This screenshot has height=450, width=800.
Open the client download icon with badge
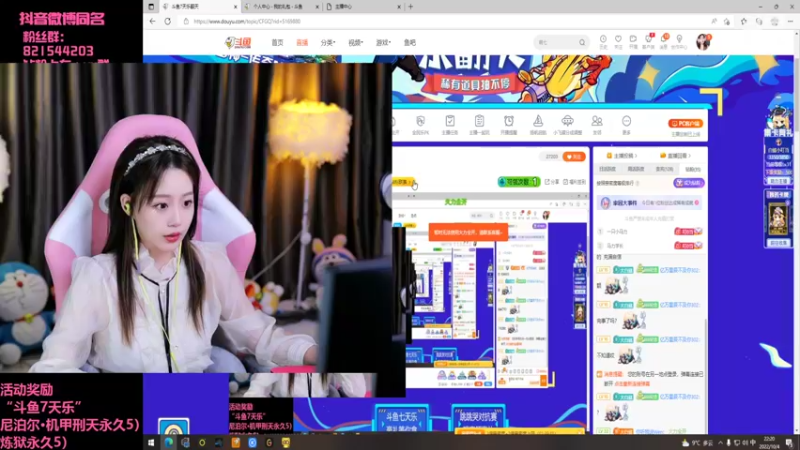[648, 41]
